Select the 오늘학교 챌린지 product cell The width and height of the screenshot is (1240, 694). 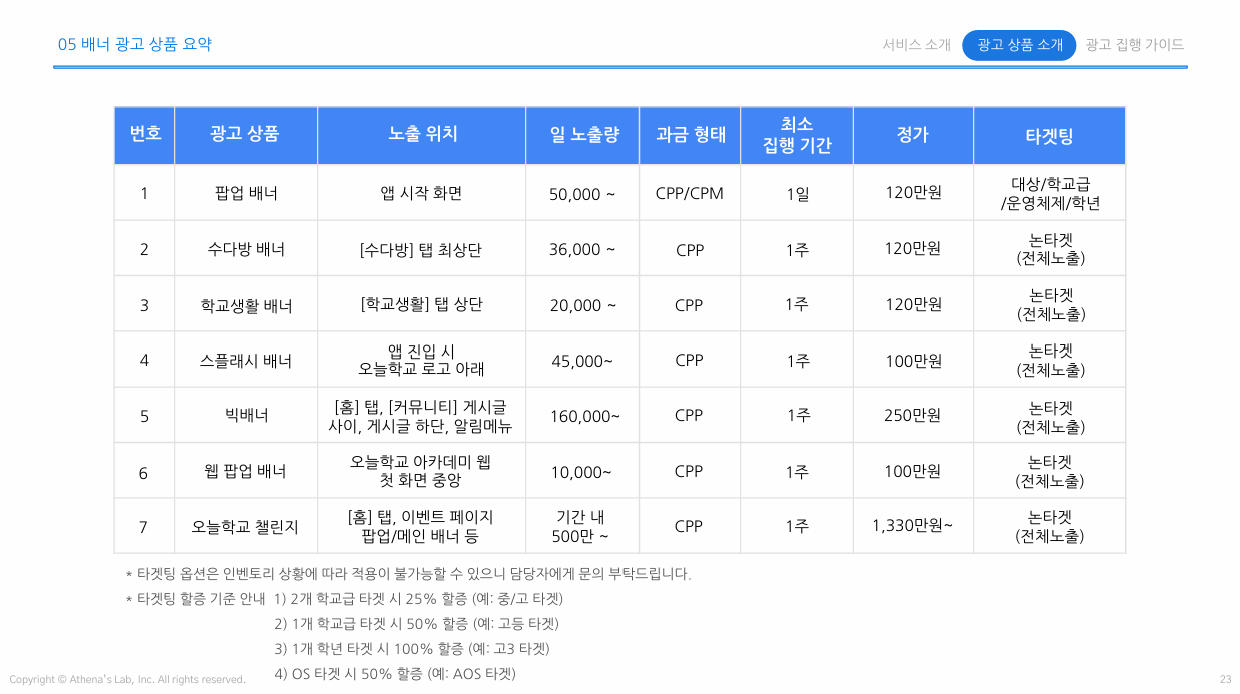(x=246, y=527)
